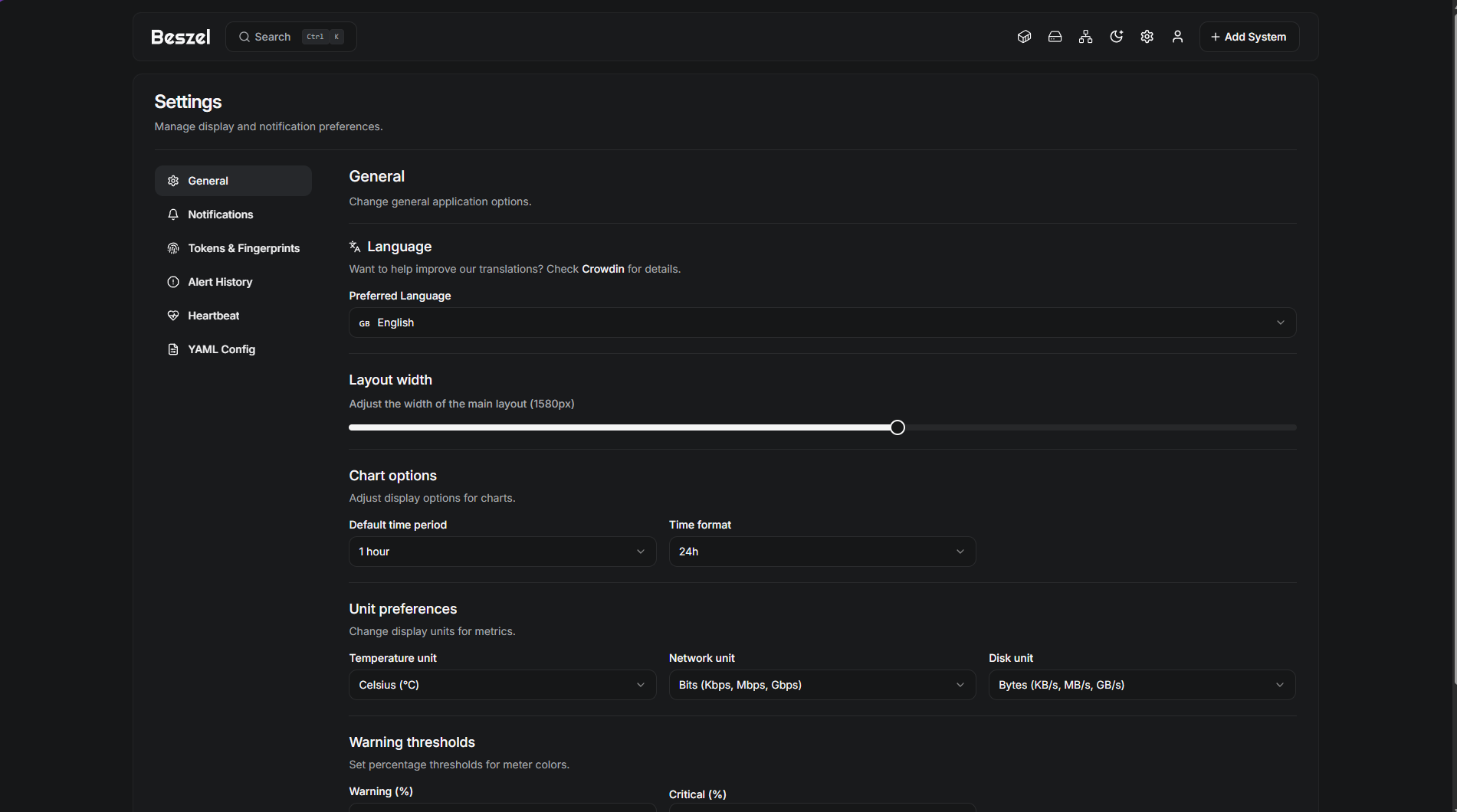View the Alert History section

tap(233, 282)
